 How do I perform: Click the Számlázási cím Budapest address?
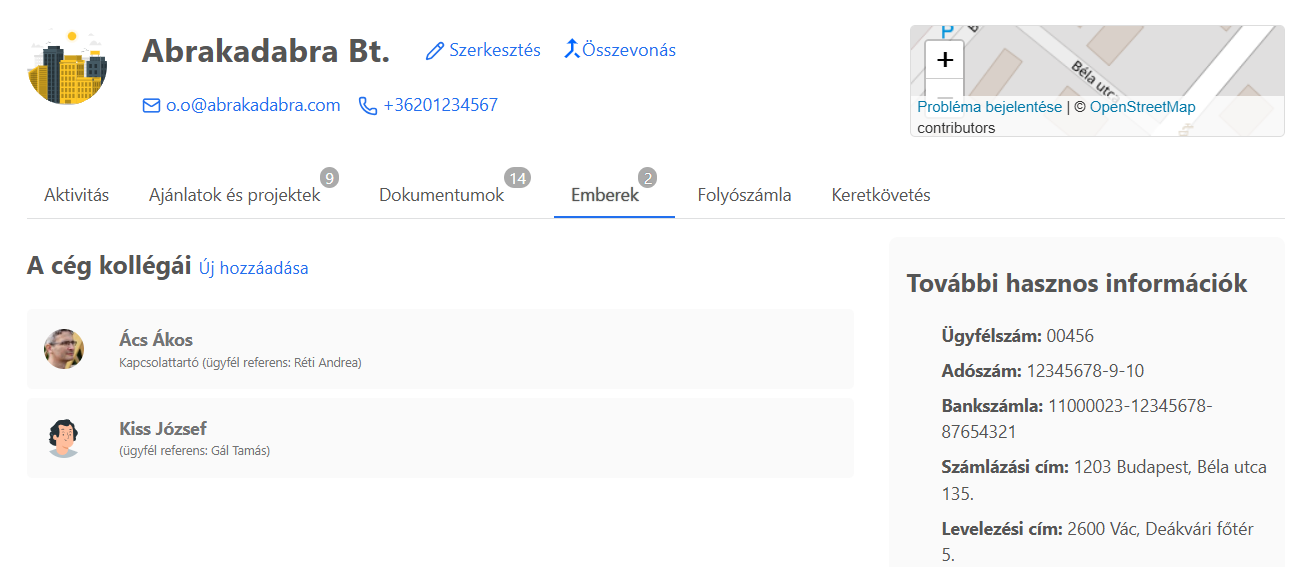click(1104, 480)
